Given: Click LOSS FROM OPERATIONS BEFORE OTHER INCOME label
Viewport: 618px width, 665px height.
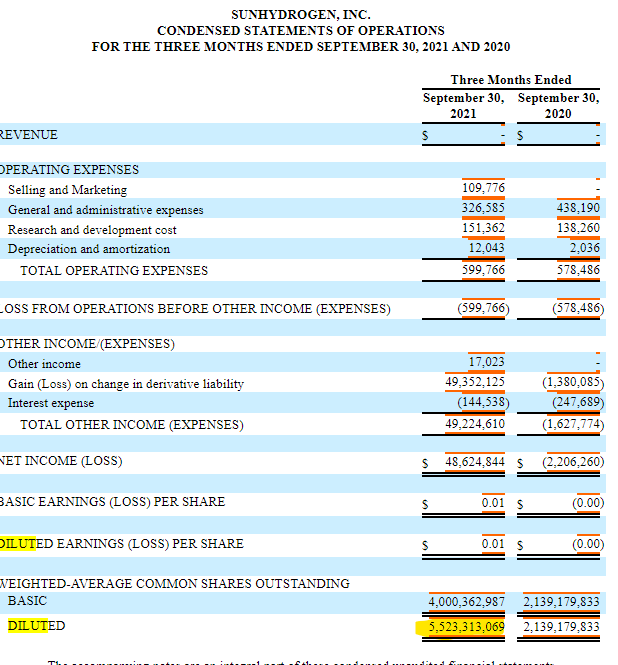Looking at the screenshot, I should 195,309.
